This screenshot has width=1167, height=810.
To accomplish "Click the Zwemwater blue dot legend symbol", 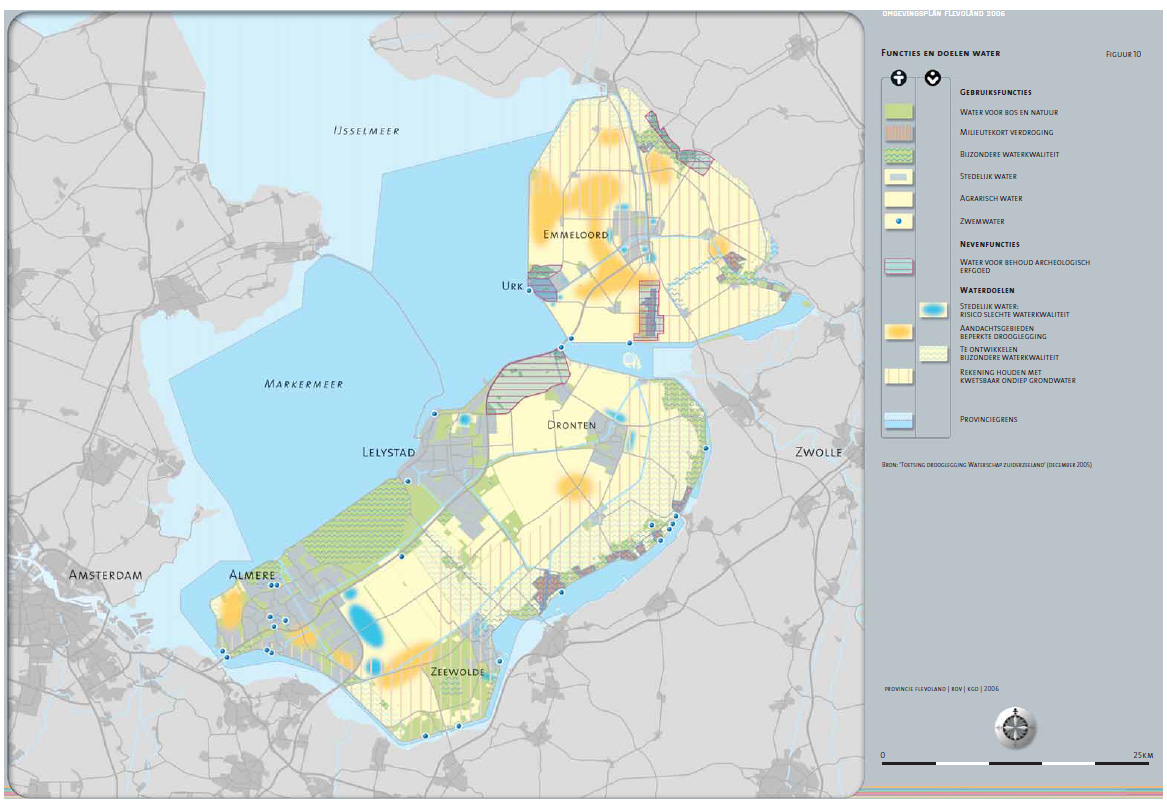I will (x=899, y=221).
